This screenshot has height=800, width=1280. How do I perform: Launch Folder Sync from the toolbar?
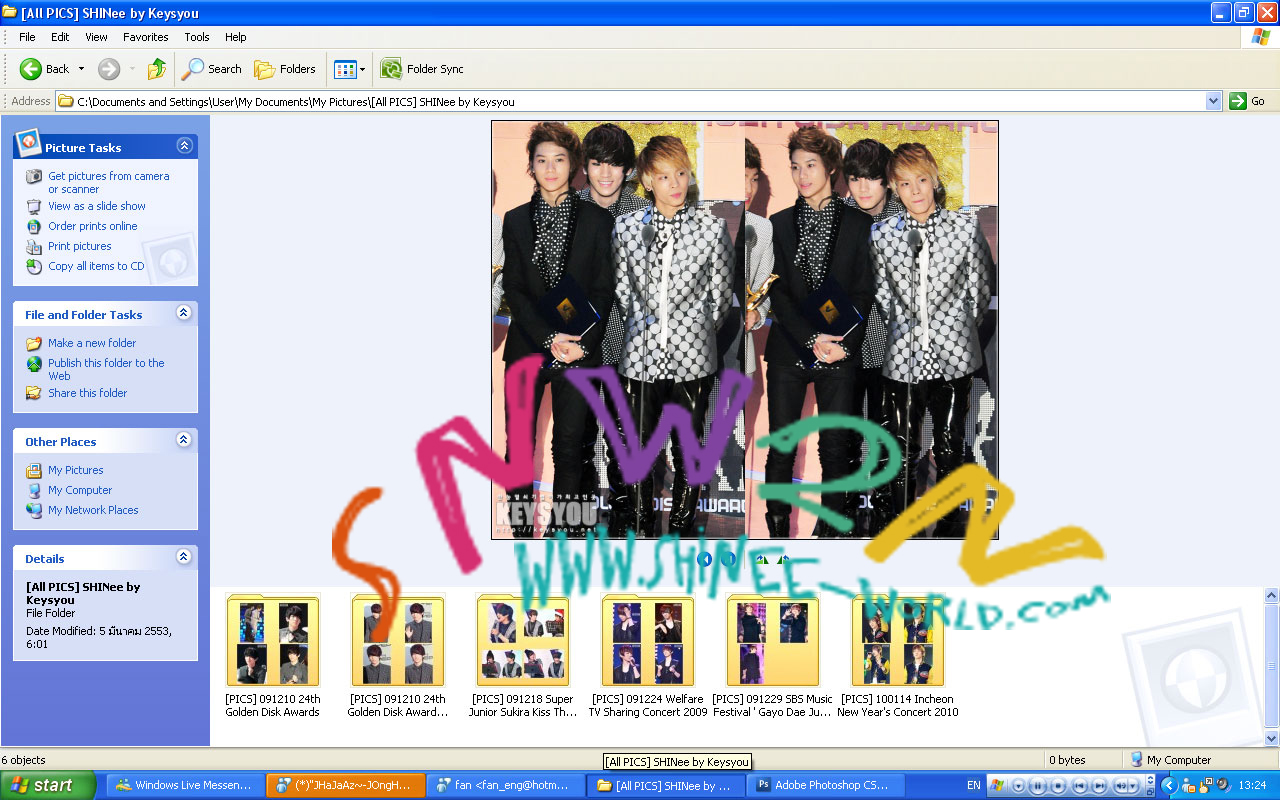422,69
